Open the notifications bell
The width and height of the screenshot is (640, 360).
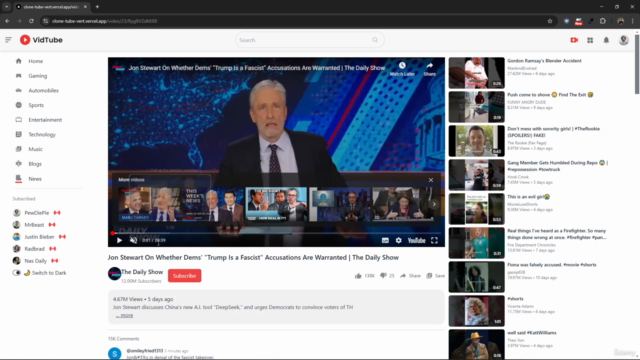click(606, 40)
